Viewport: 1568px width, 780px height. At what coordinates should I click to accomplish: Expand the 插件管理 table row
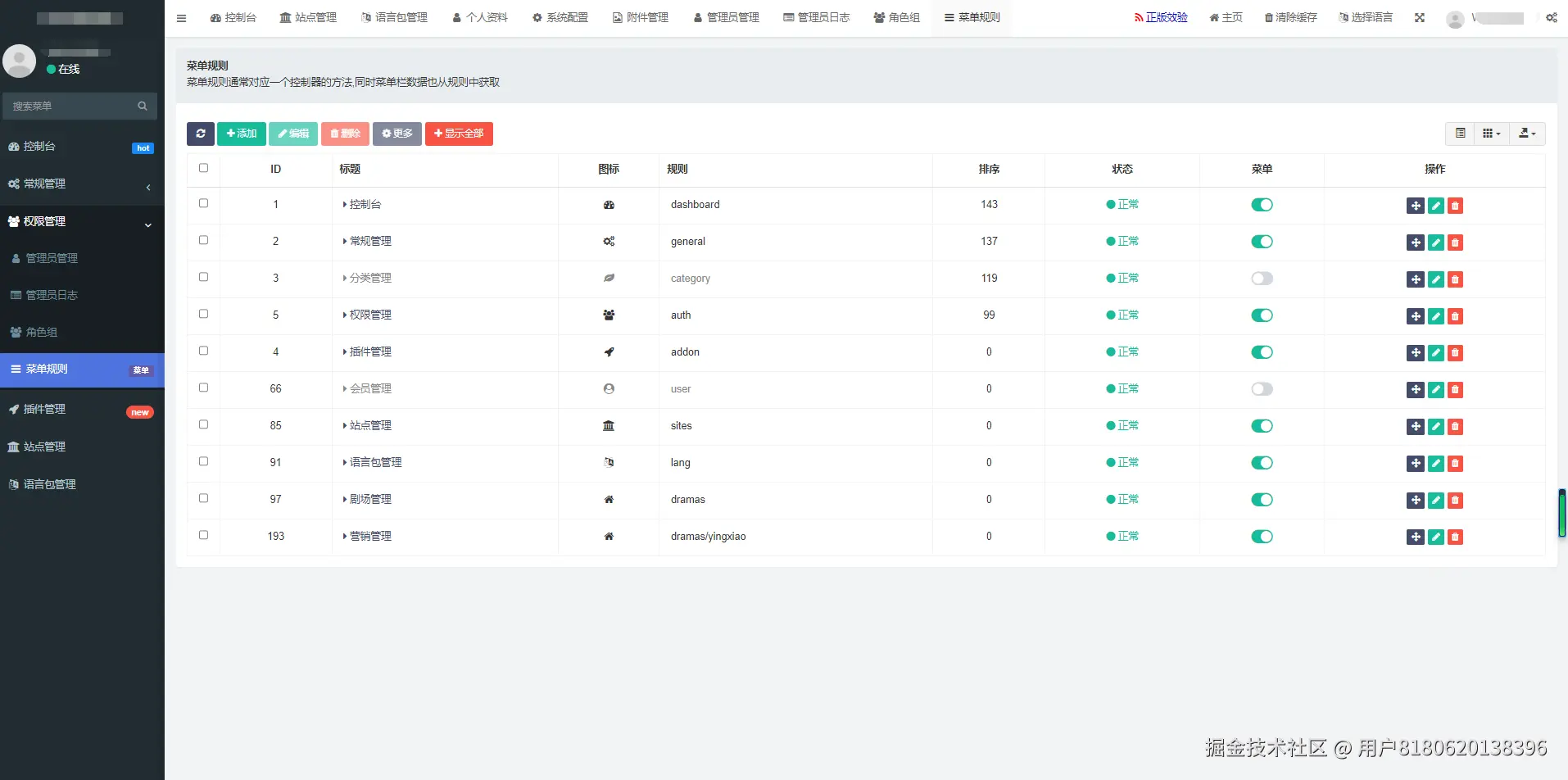tap(345, 352)
